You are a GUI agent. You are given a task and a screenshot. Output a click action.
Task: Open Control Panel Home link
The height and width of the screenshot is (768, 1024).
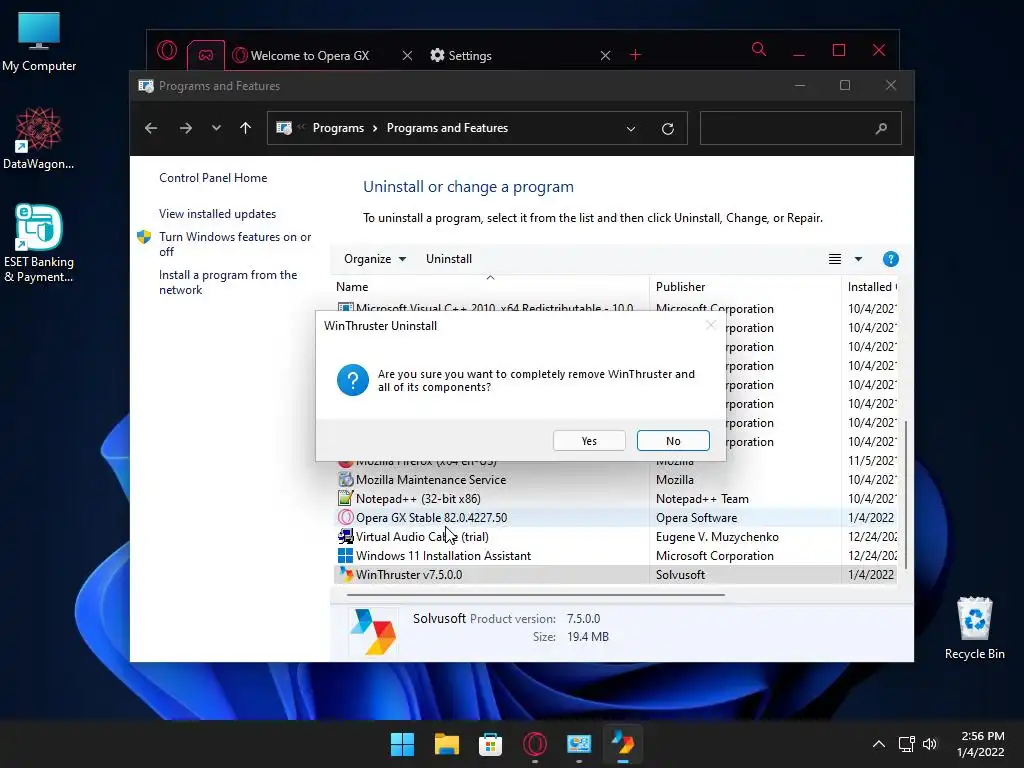(x=213, y=178)
